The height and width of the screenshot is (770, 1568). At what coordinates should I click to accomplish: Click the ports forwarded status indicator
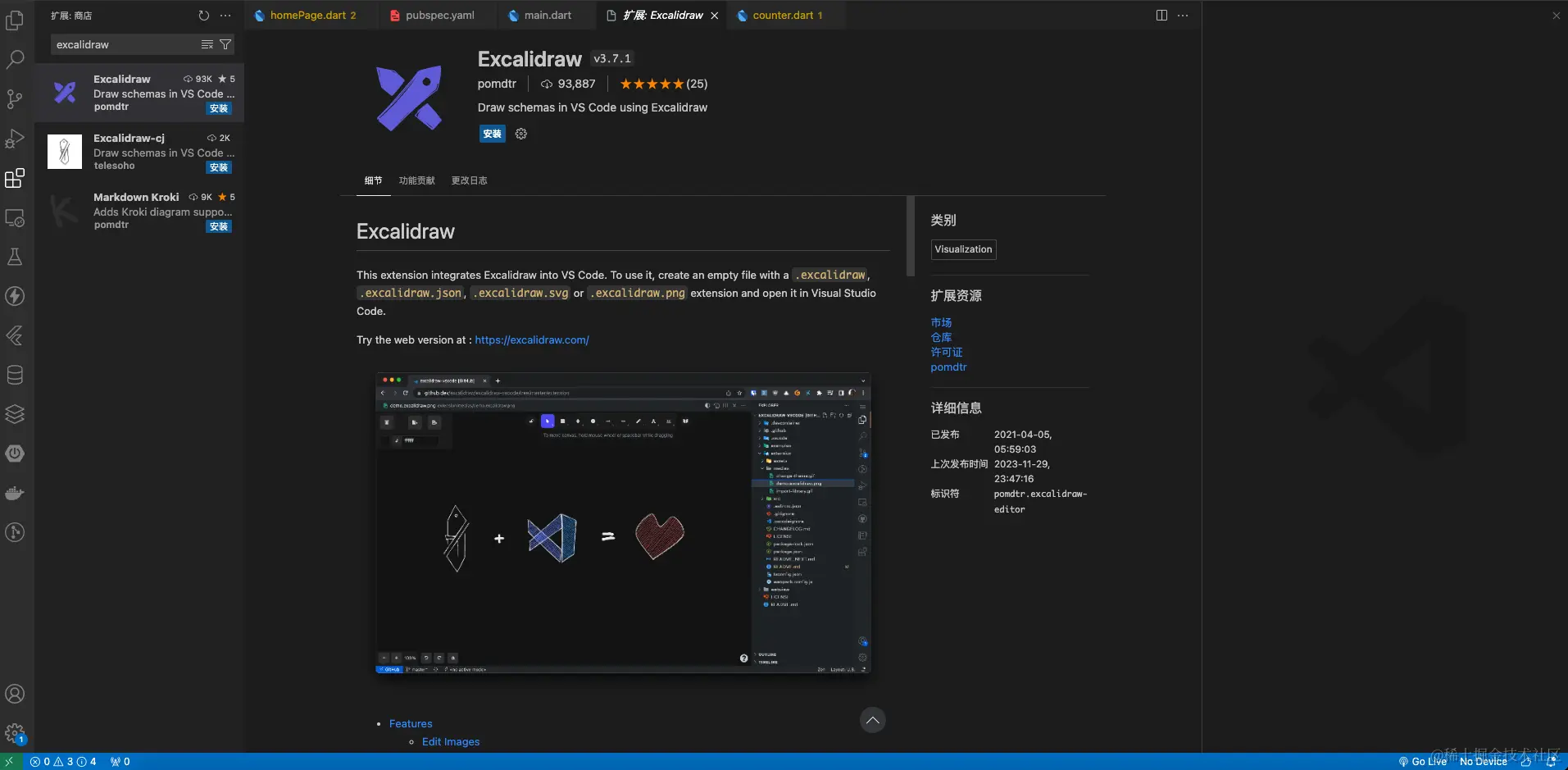[120, 762]
